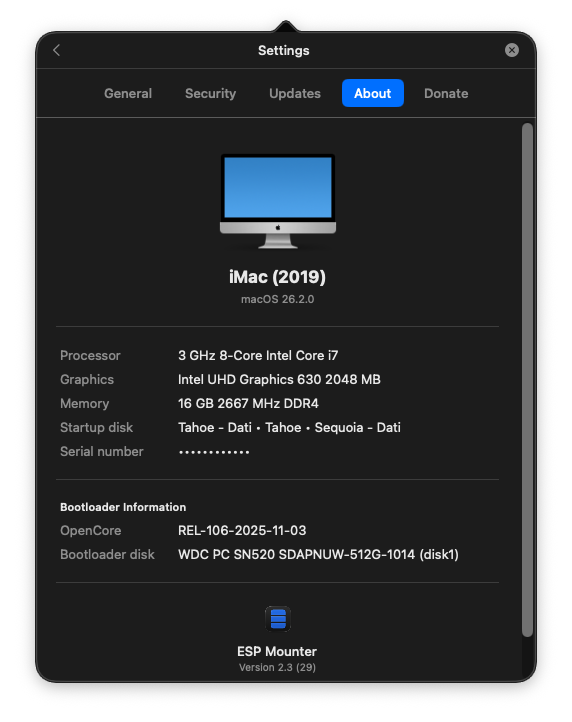Reveal the hidden serial number dots

[x=214, y=452]
